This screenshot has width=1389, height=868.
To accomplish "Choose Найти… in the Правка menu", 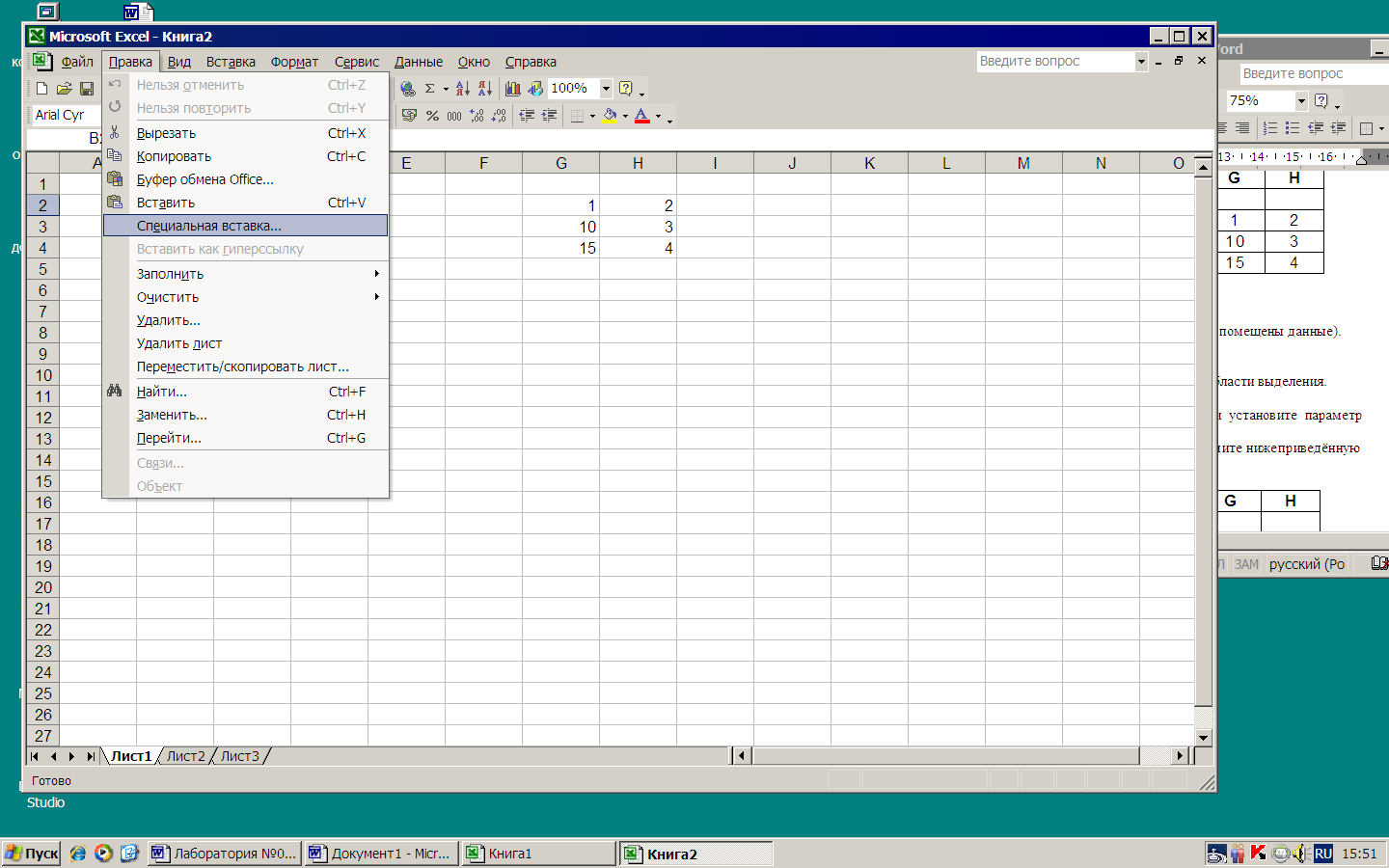I will (x=245, y=392).
